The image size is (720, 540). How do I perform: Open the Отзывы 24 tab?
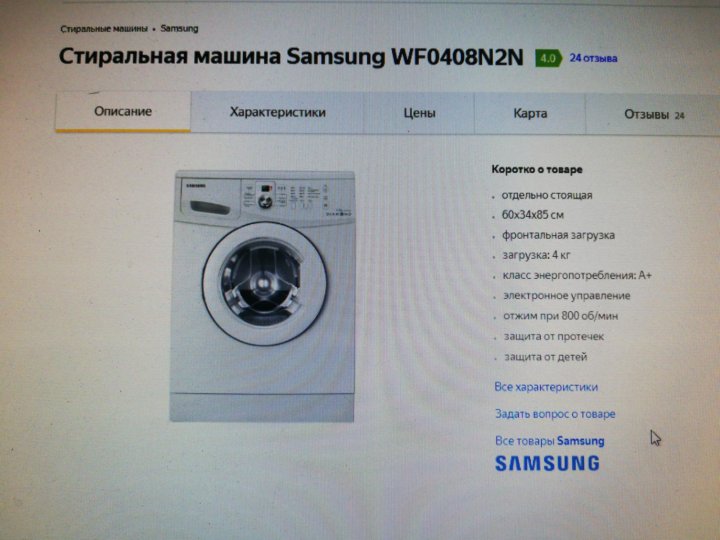653,115
